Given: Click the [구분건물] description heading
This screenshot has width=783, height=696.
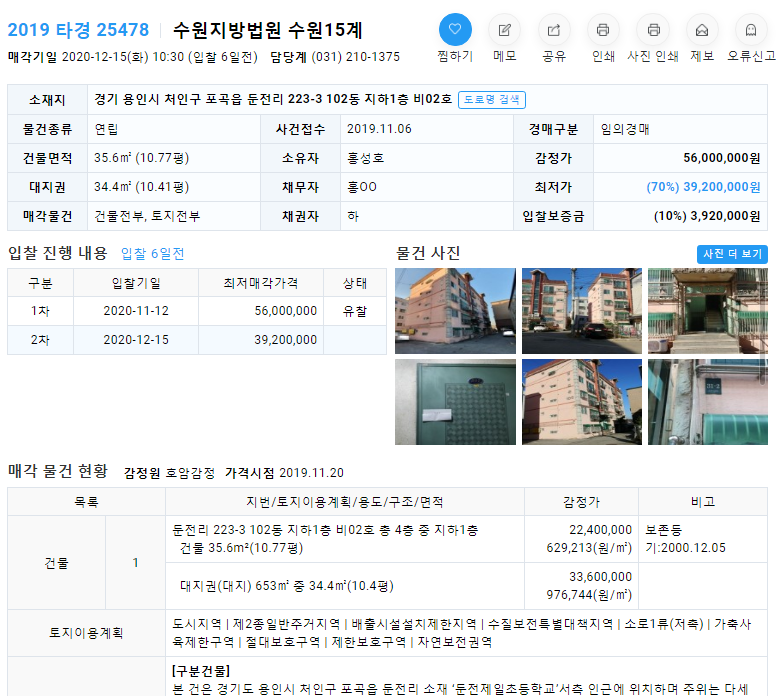Looking at the screenshot, I should pyautogui.click(x=201, y=671).
